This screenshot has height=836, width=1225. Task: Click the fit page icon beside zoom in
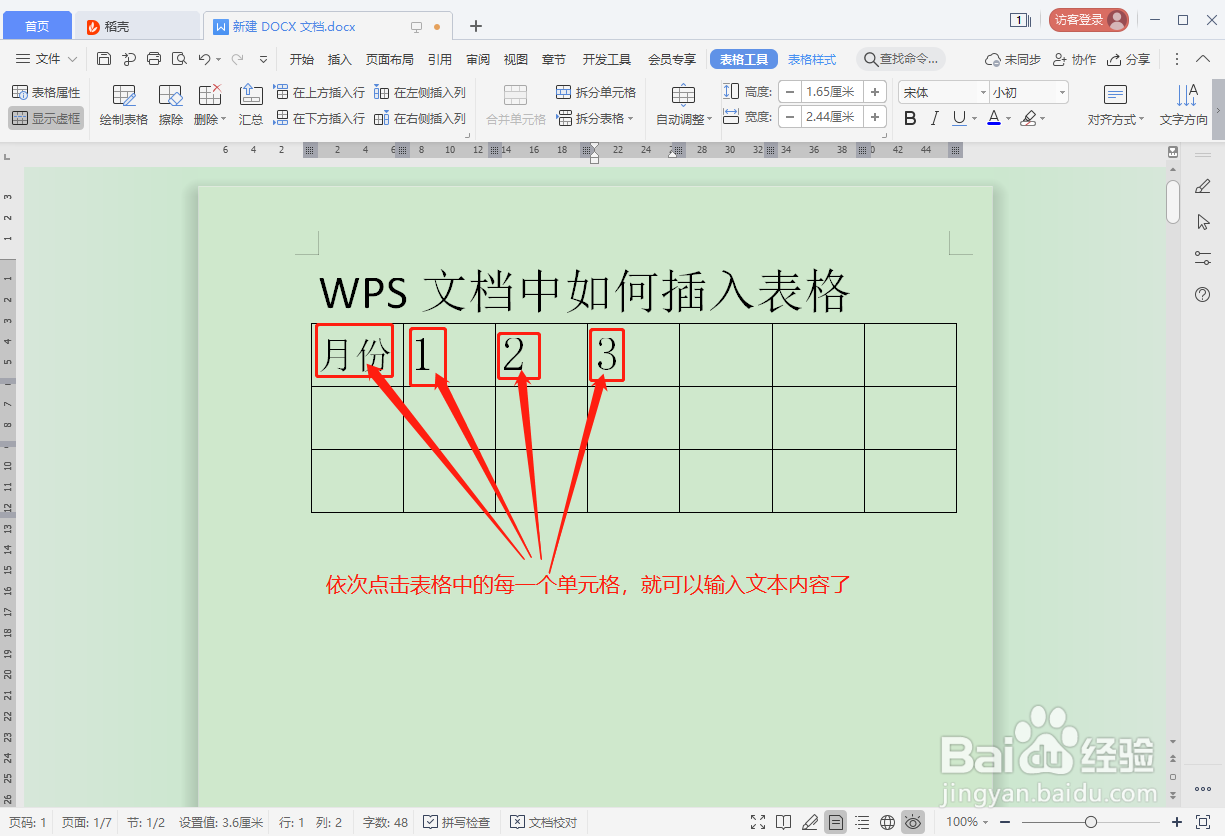(1204, 822)
